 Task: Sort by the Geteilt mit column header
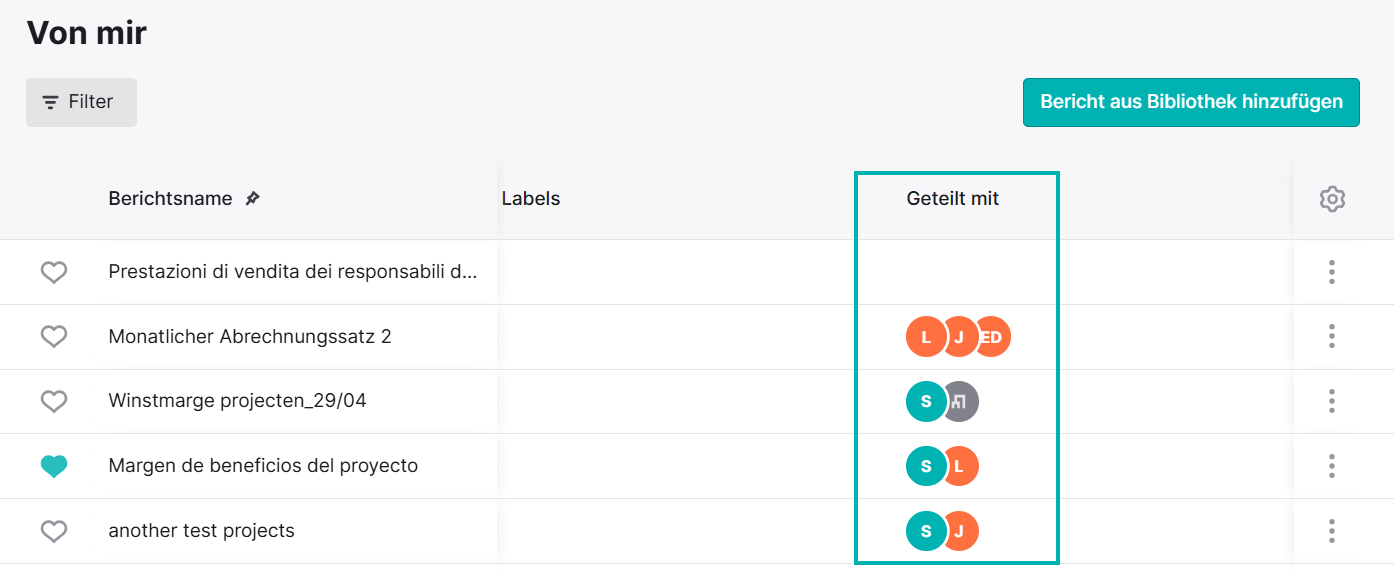pos(953,199)
